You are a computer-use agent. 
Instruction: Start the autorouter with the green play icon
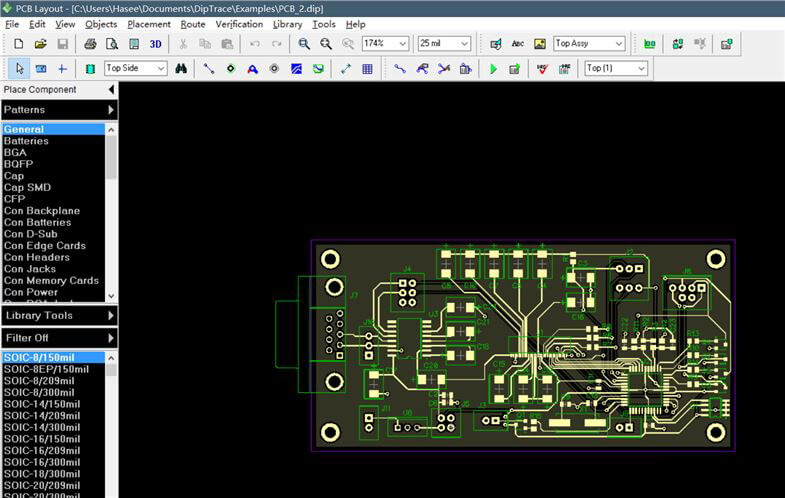(493, 69)
